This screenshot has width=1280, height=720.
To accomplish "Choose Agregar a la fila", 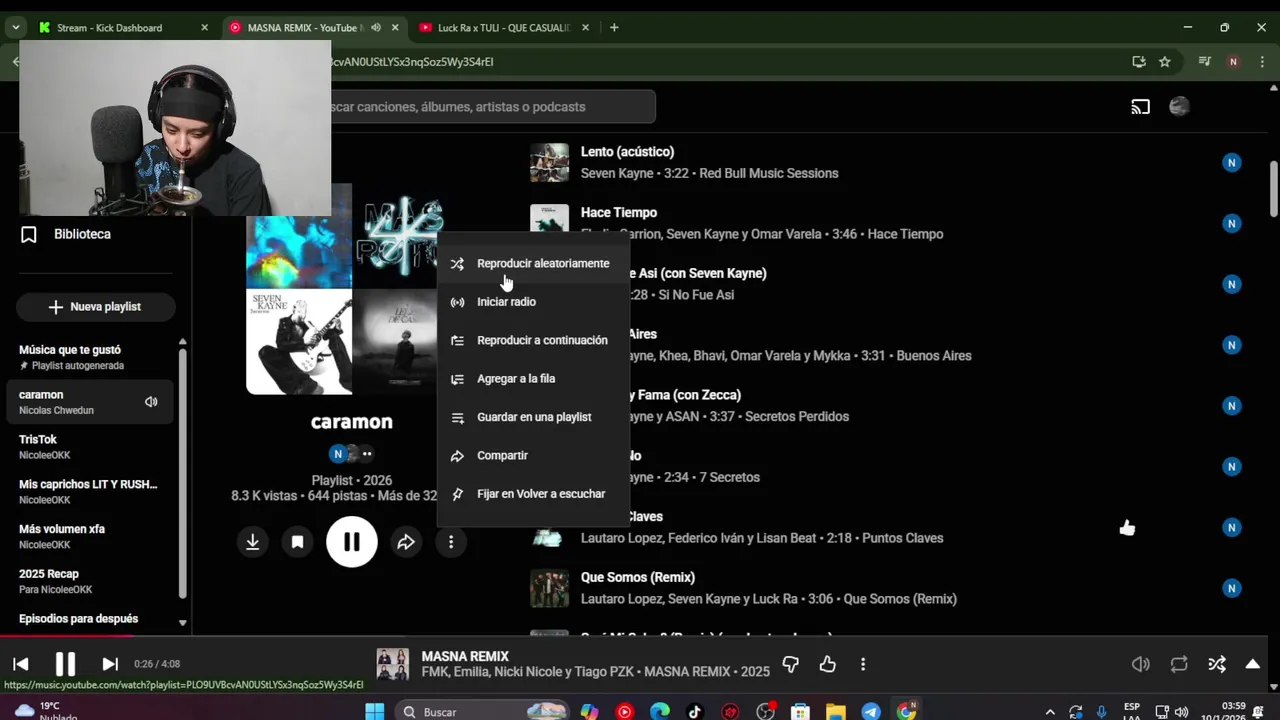I will click(533, 379).
